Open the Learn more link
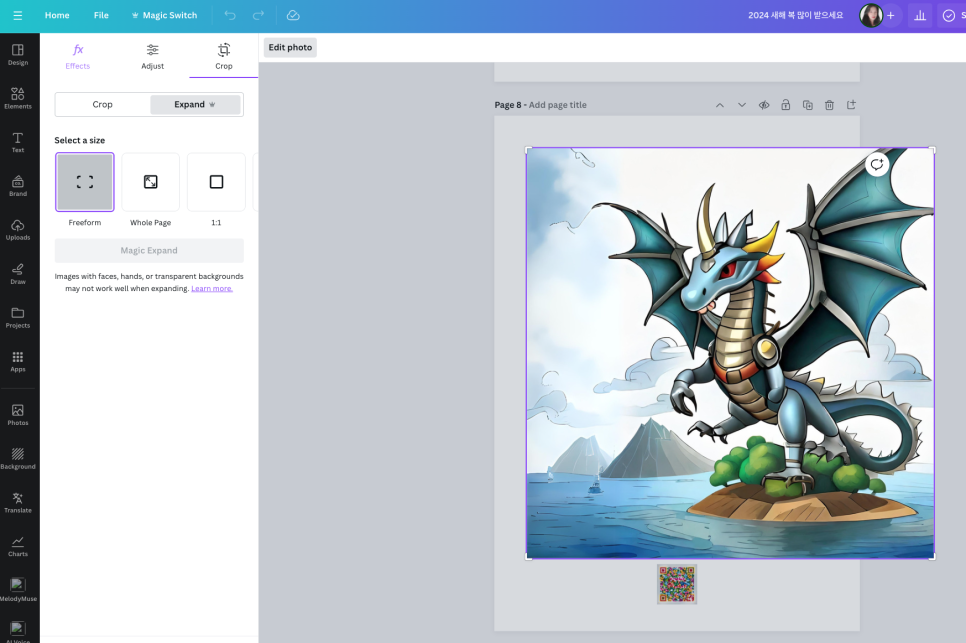 click(x=212, y=289)
